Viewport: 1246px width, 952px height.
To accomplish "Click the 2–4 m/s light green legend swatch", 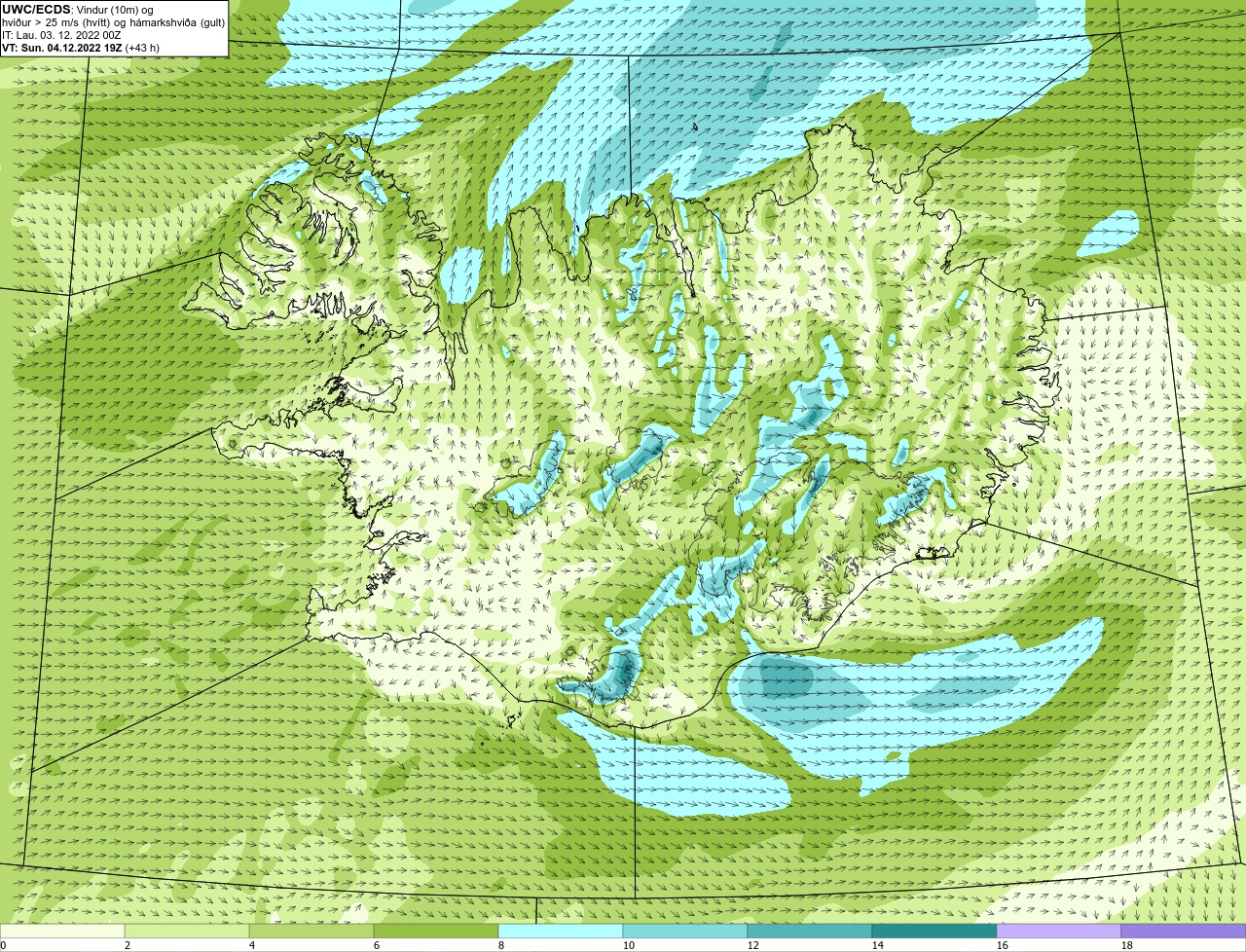I will coord(187,931).
